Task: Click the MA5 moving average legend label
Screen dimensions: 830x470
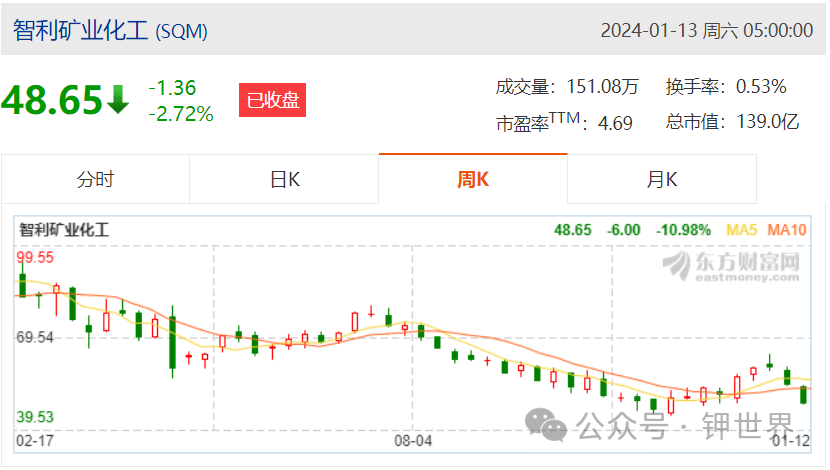Action: [741, 230]
